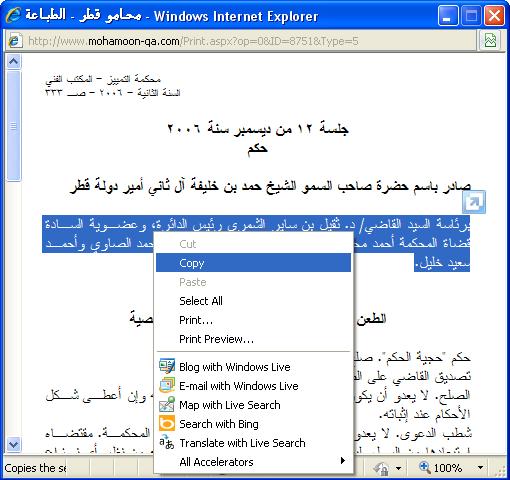Click the security zone icon in status bar

(x=380, y=468)
